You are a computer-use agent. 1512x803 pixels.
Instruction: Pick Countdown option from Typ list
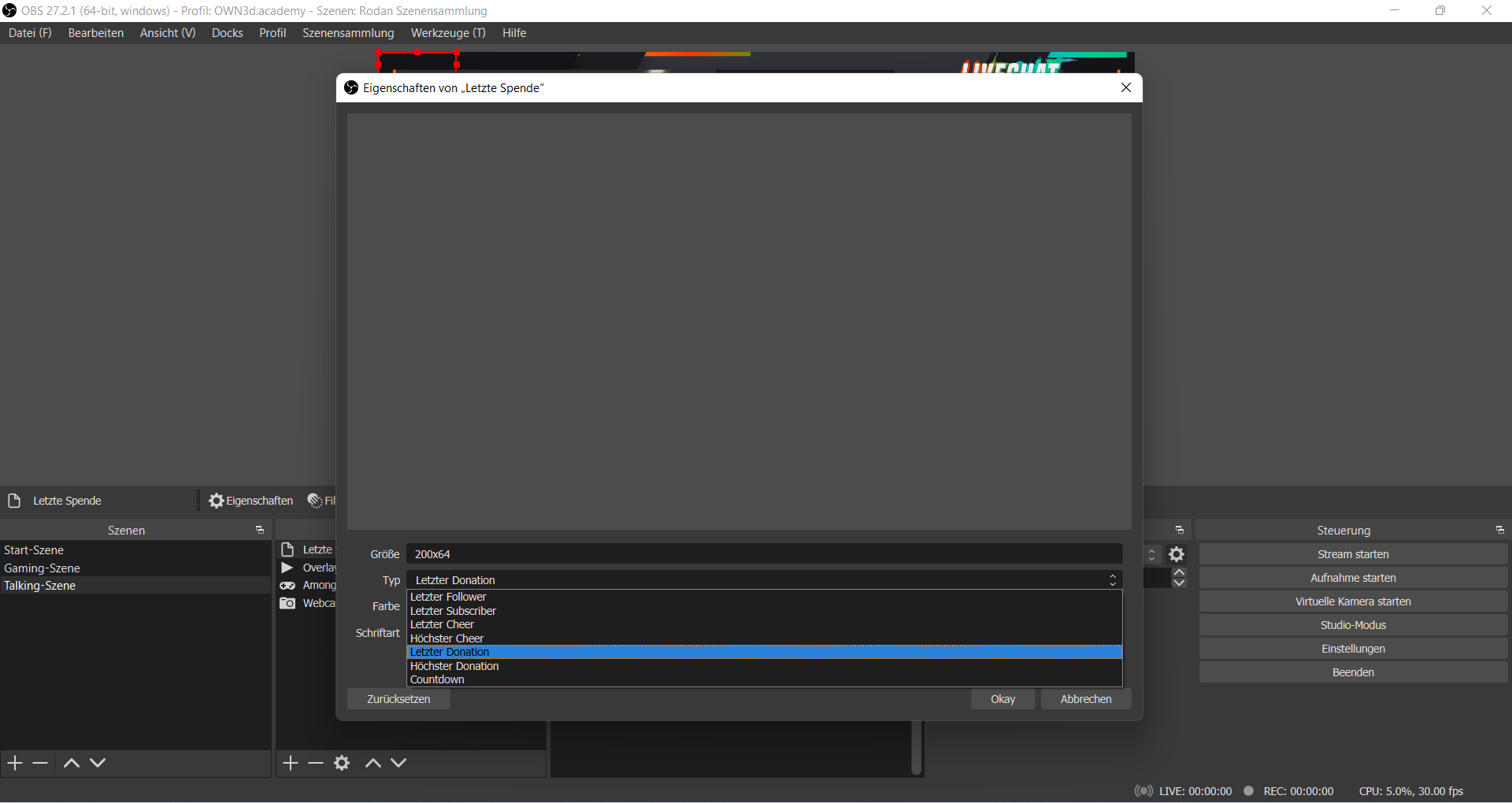[x=437, y=679]
